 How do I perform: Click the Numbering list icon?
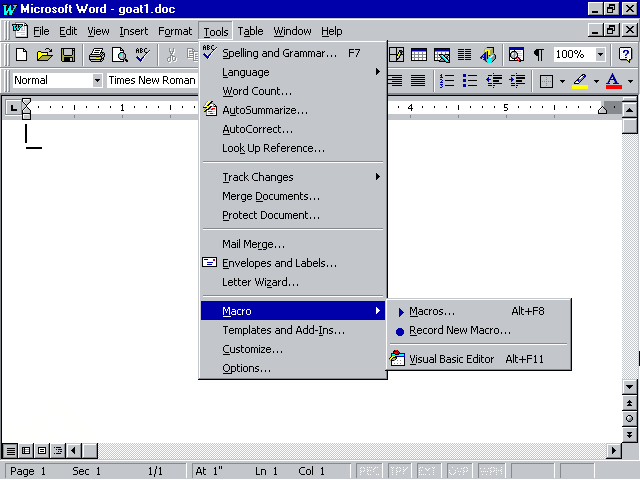pyautogui.click(x=447, y=80)
